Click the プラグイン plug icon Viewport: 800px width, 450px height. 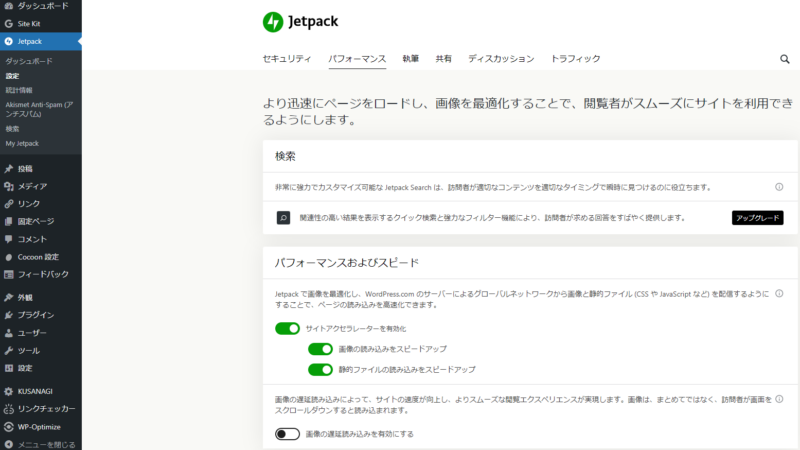(x=9, y=315)
